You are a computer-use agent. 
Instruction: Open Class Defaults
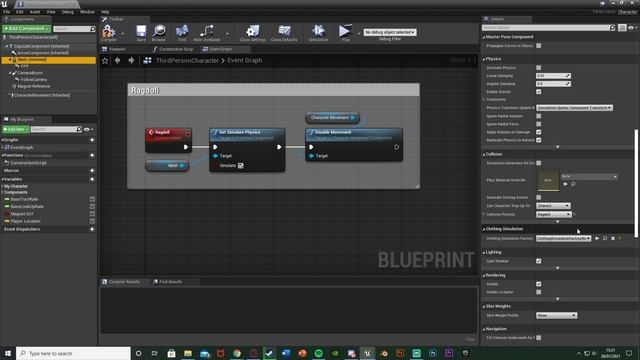(284, 33)
